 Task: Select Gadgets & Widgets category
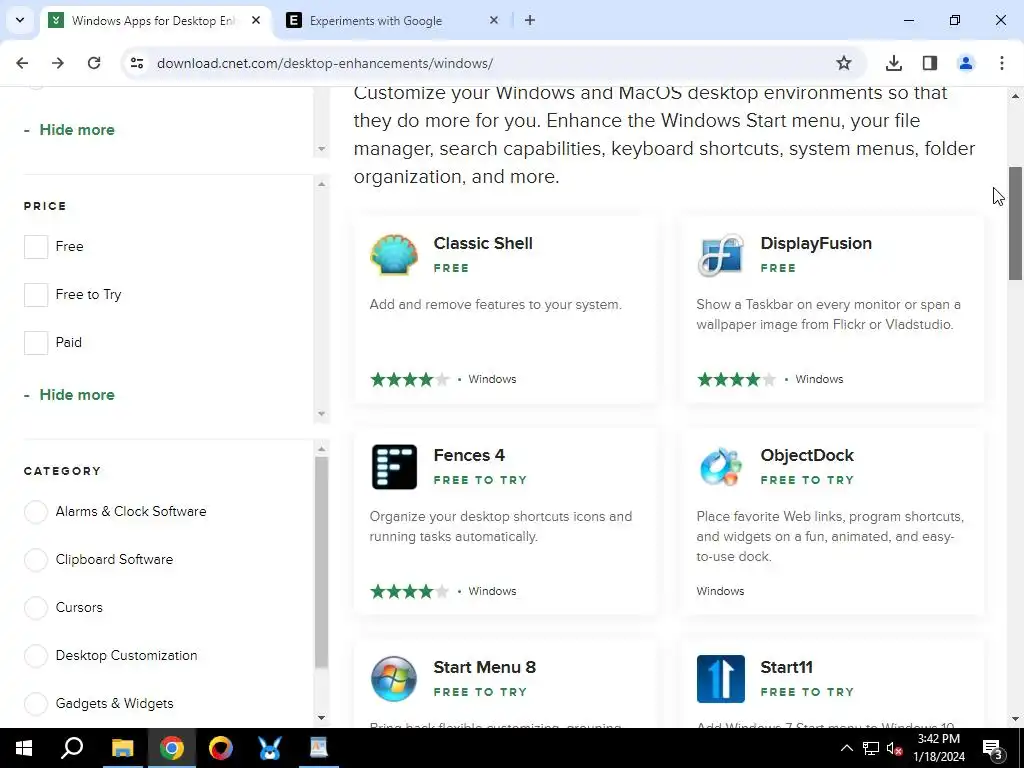point(36,703)
